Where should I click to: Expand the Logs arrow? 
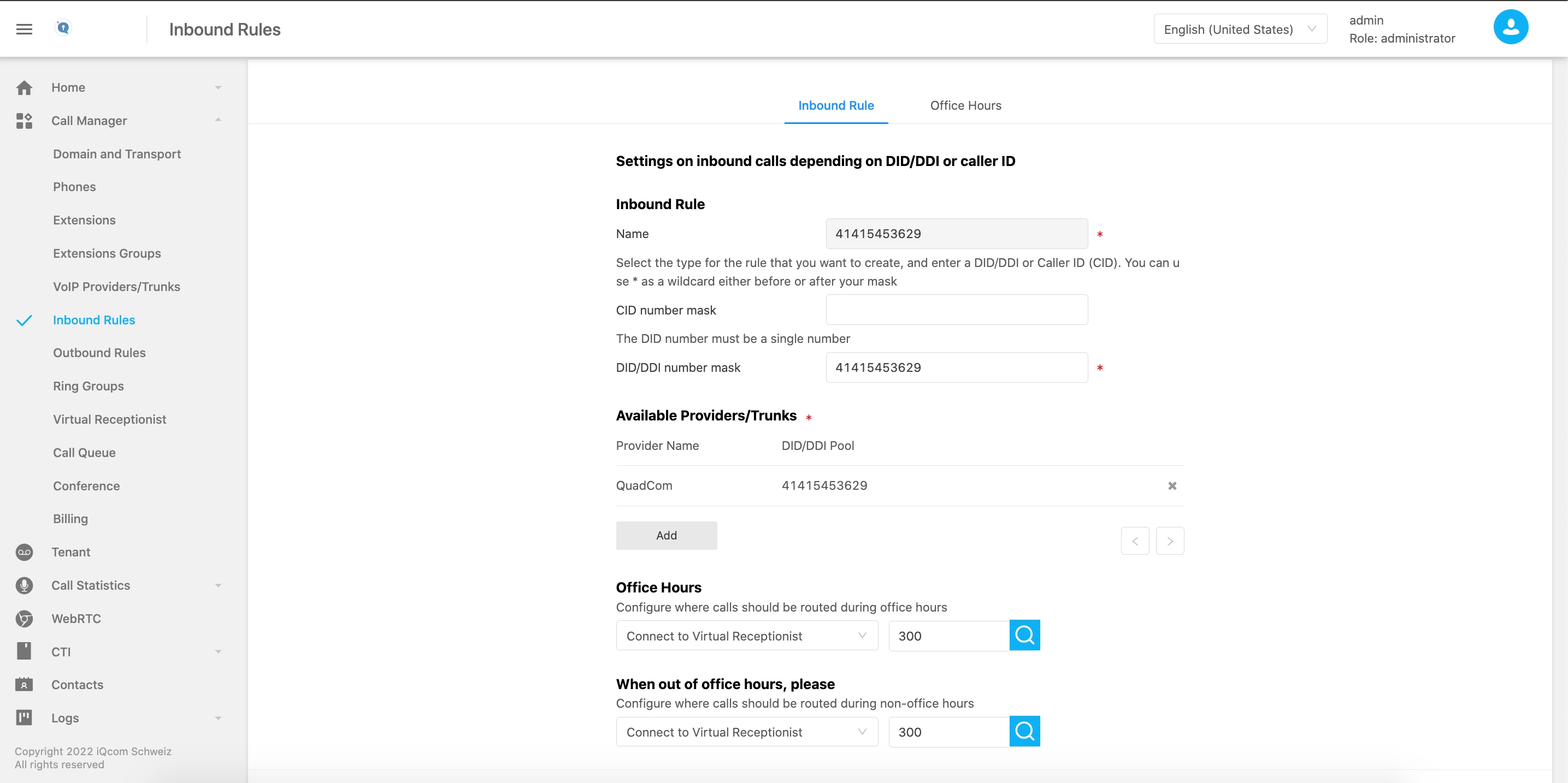pos(218,718)
